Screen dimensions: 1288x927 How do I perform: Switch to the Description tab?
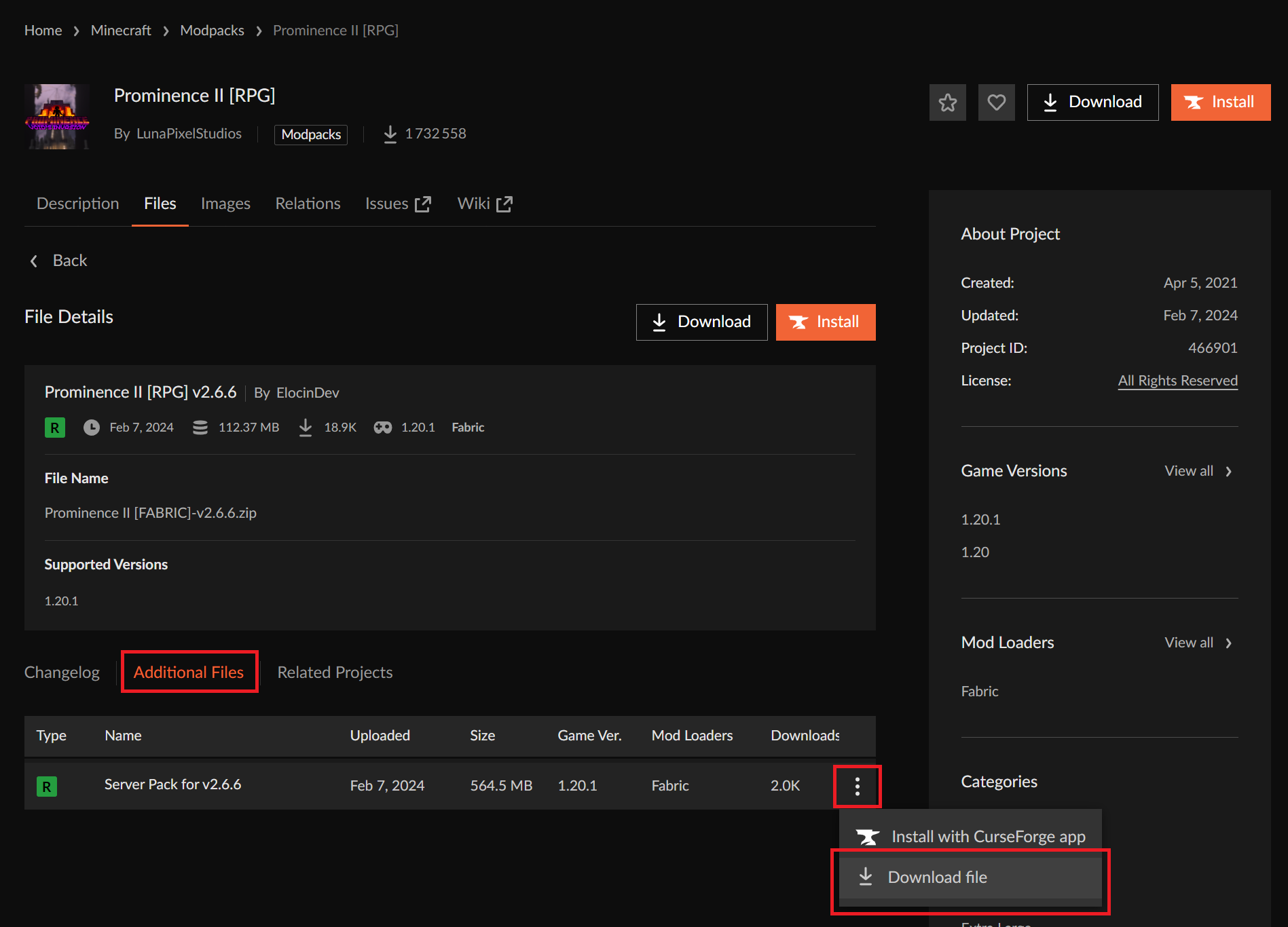click(78, 204)
